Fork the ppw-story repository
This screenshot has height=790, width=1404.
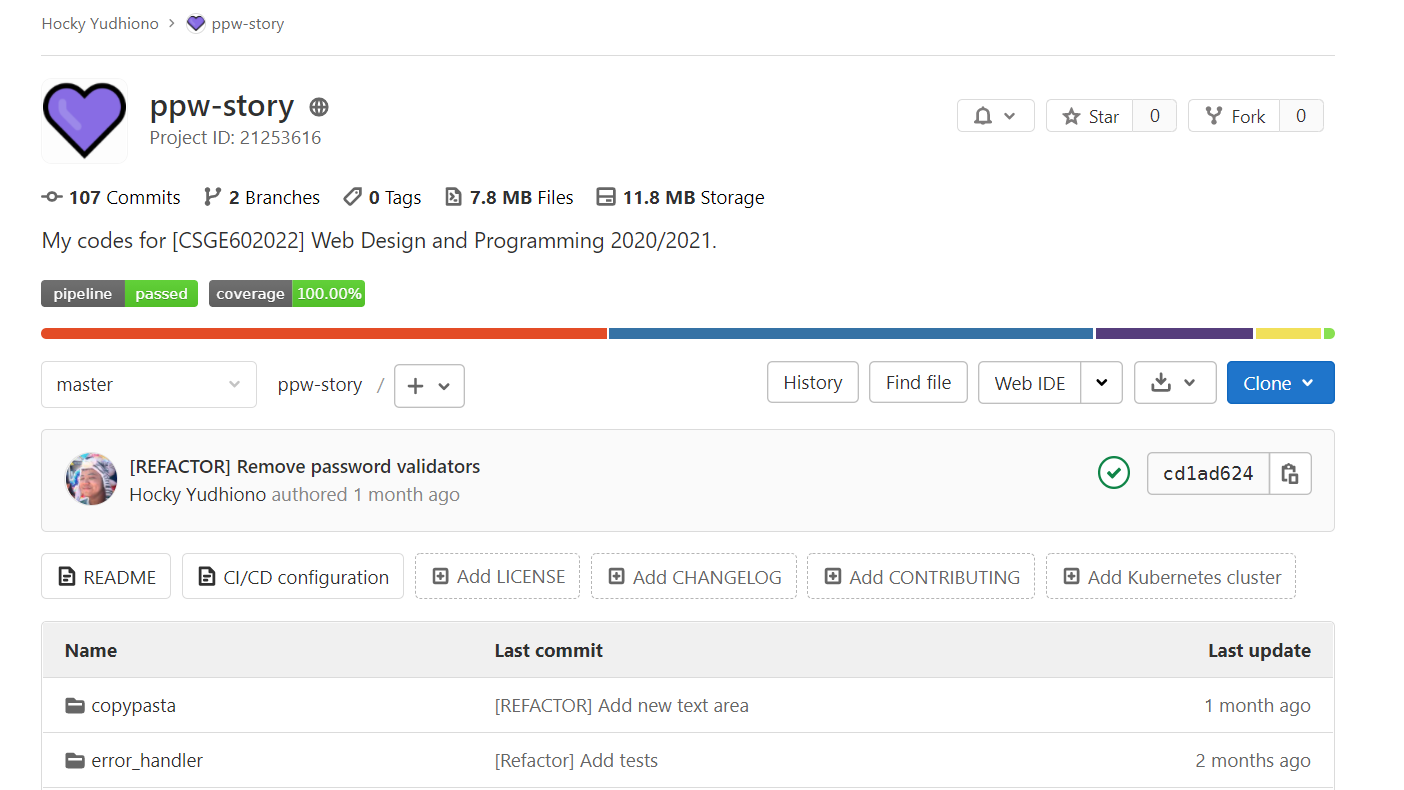click(x=1235, y=116)
